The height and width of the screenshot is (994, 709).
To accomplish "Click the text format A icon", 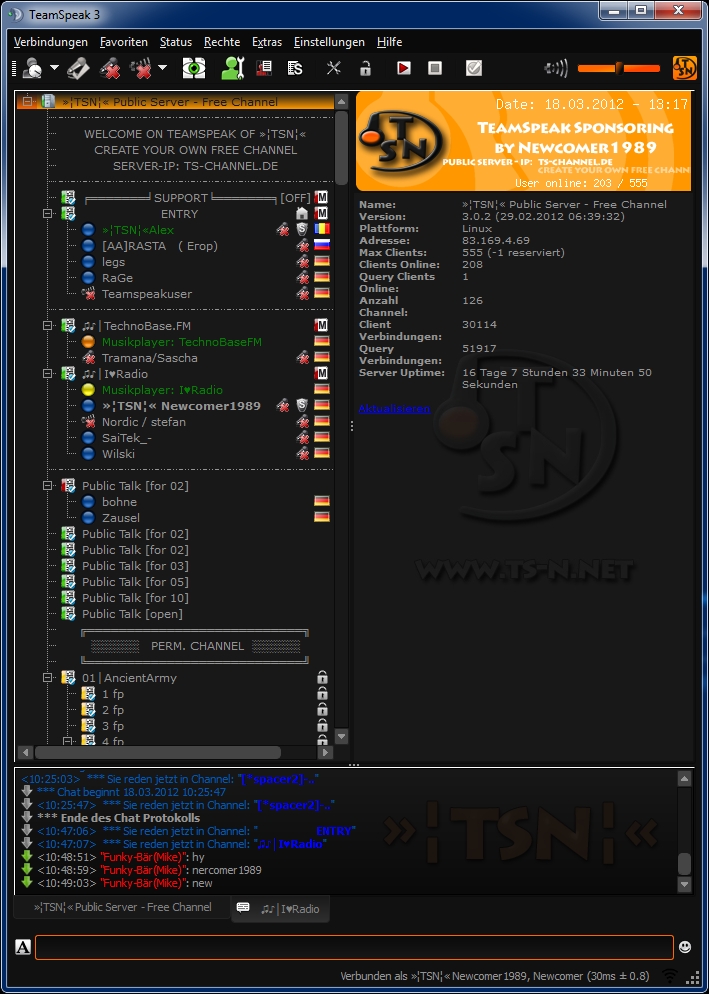I will coord(23,947).
